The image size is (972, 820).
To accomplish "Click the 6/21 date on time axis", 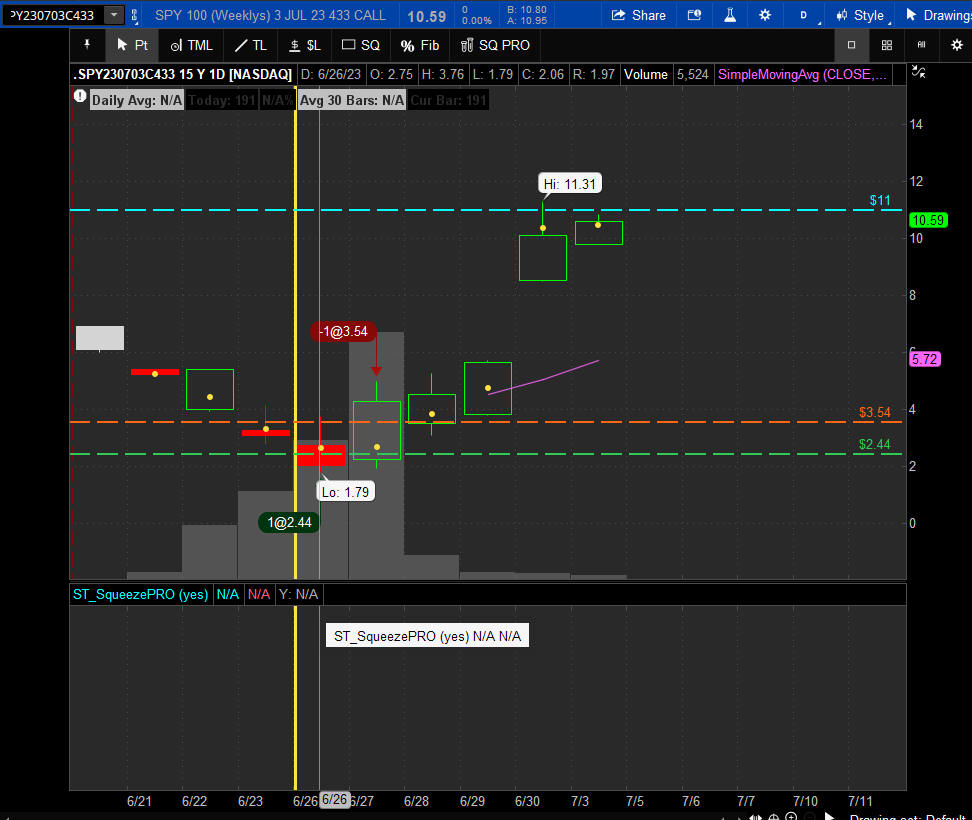I will (x=139, y=801).
